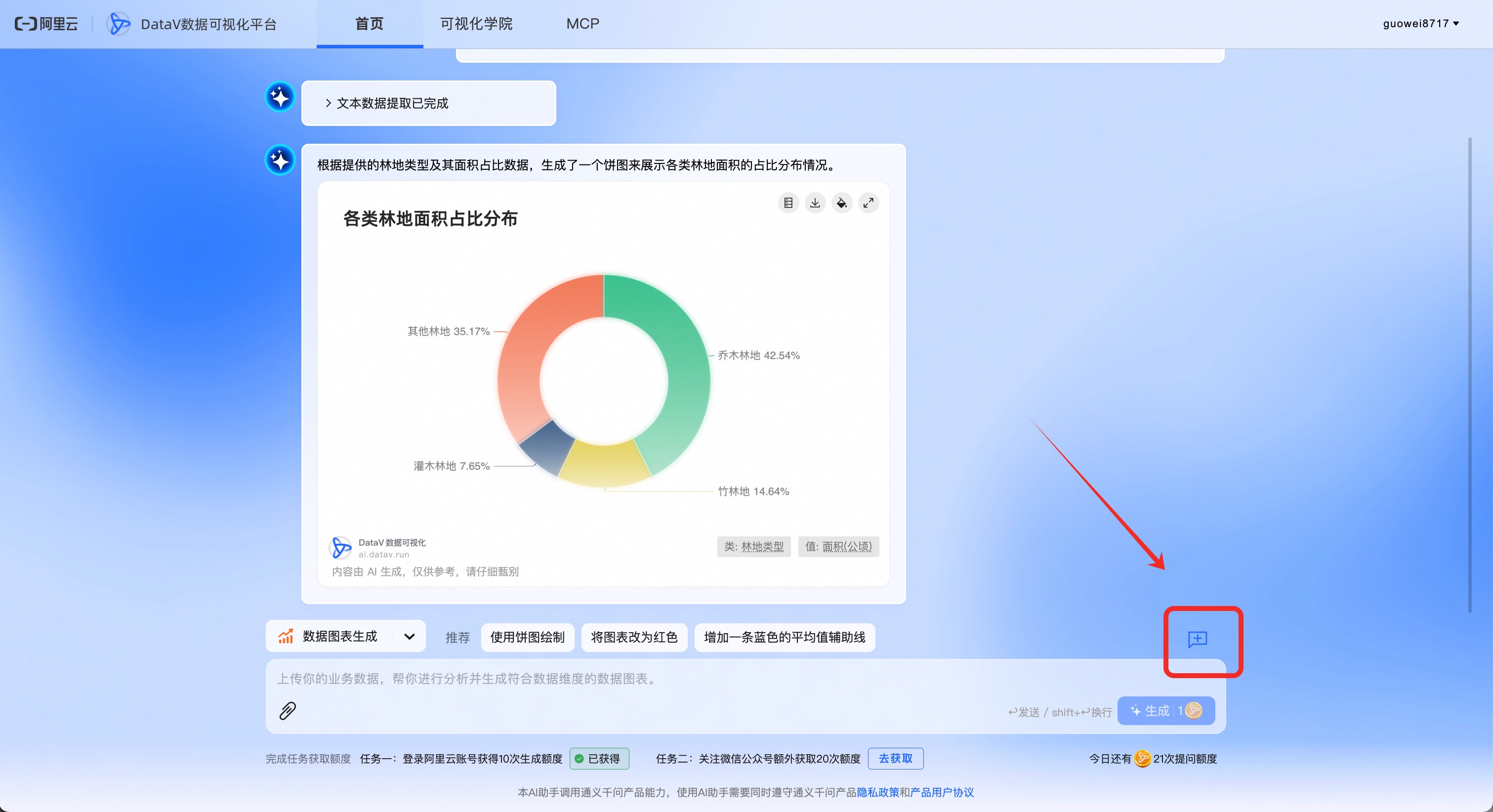
Task: Open the guowei8717 account menu
Action: pyautogui.click(x=1420, y=24)
